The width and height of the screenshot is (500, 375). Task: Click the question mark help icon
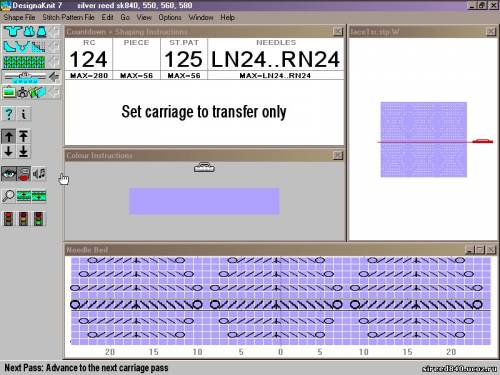(9, 114)
